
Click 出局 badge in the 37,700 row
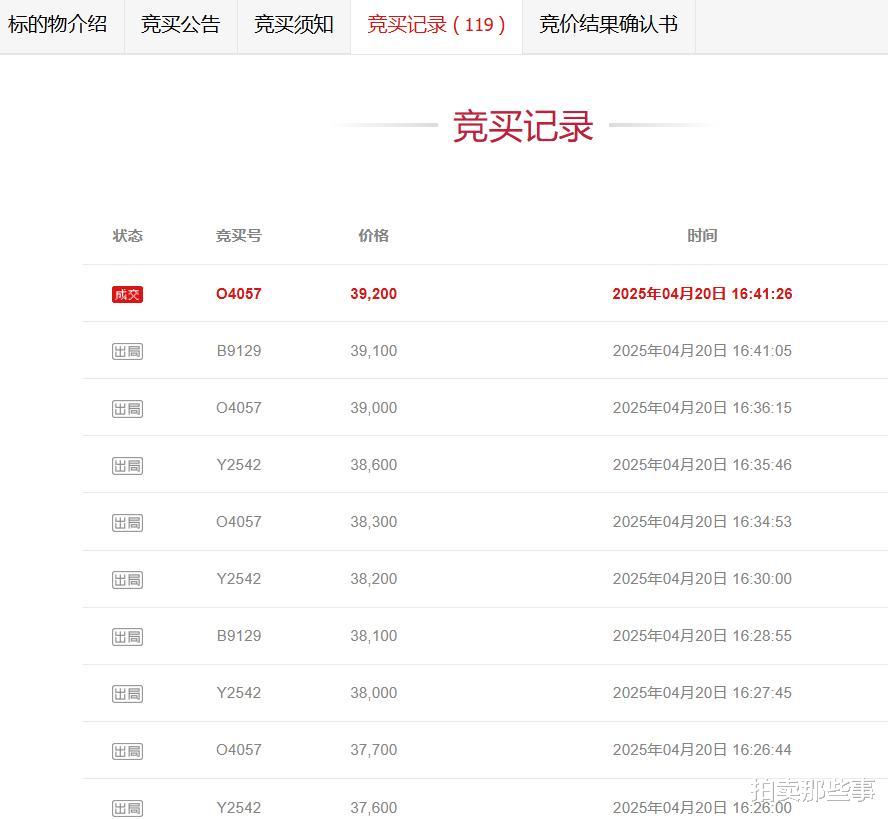(x=127, y=751)
